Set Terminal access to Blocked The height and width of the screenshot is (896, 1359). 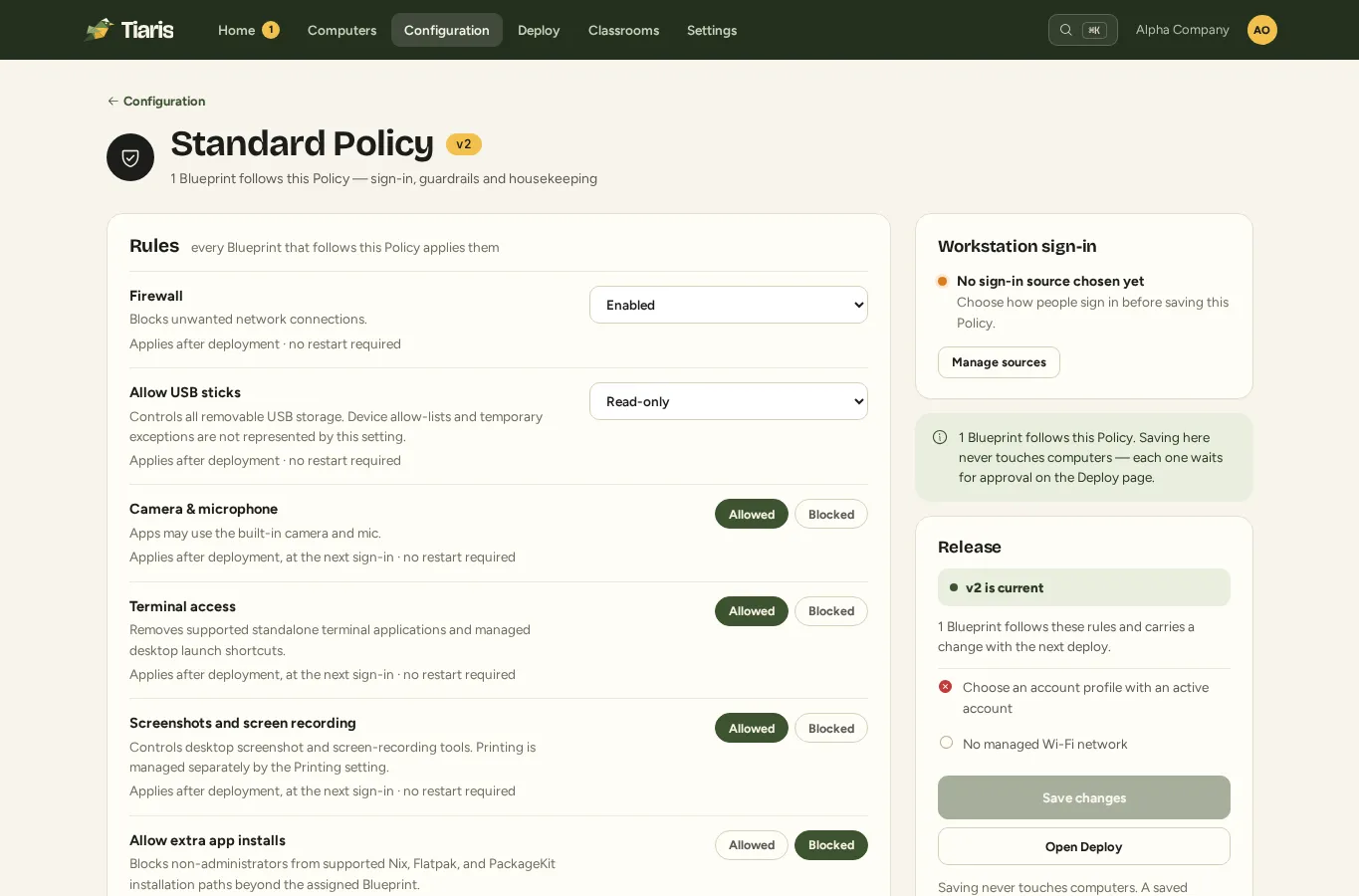831,611
